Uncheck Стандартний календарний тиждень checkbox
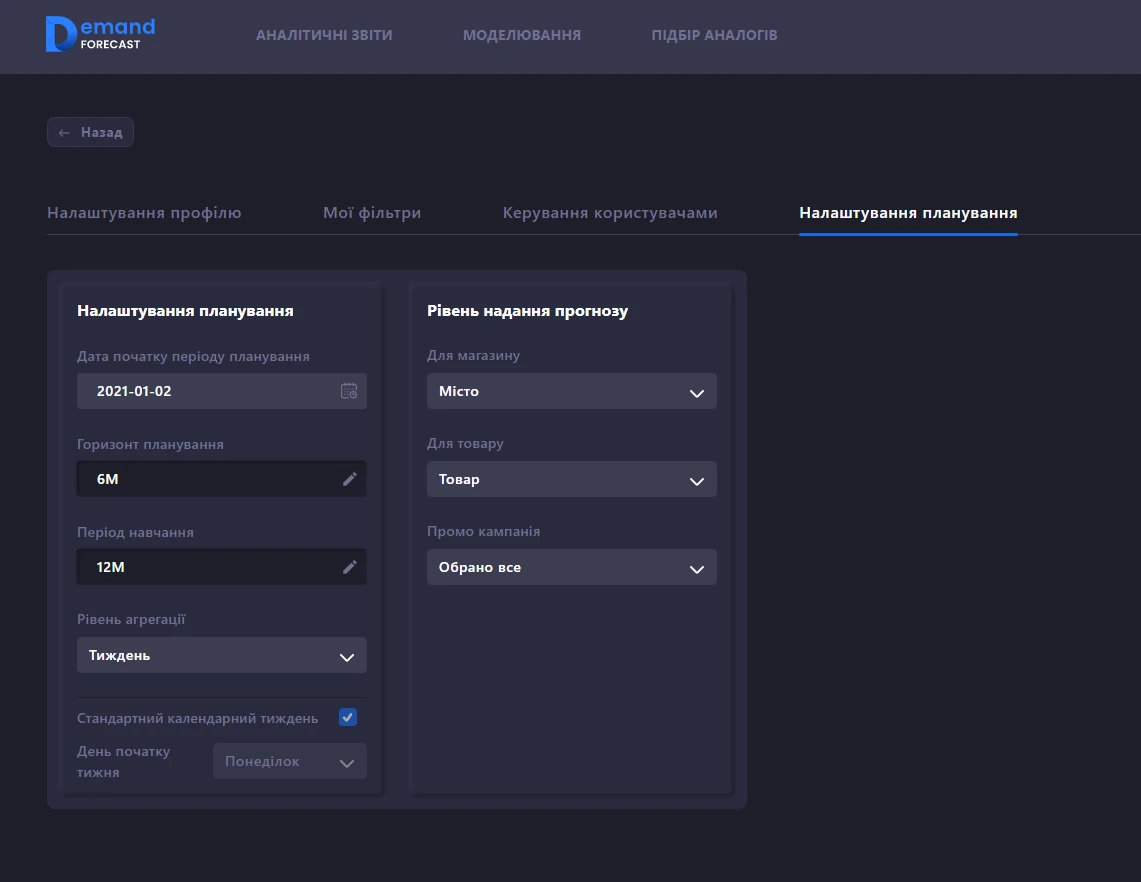1141x882 pixels. click(x=348, y=717)
